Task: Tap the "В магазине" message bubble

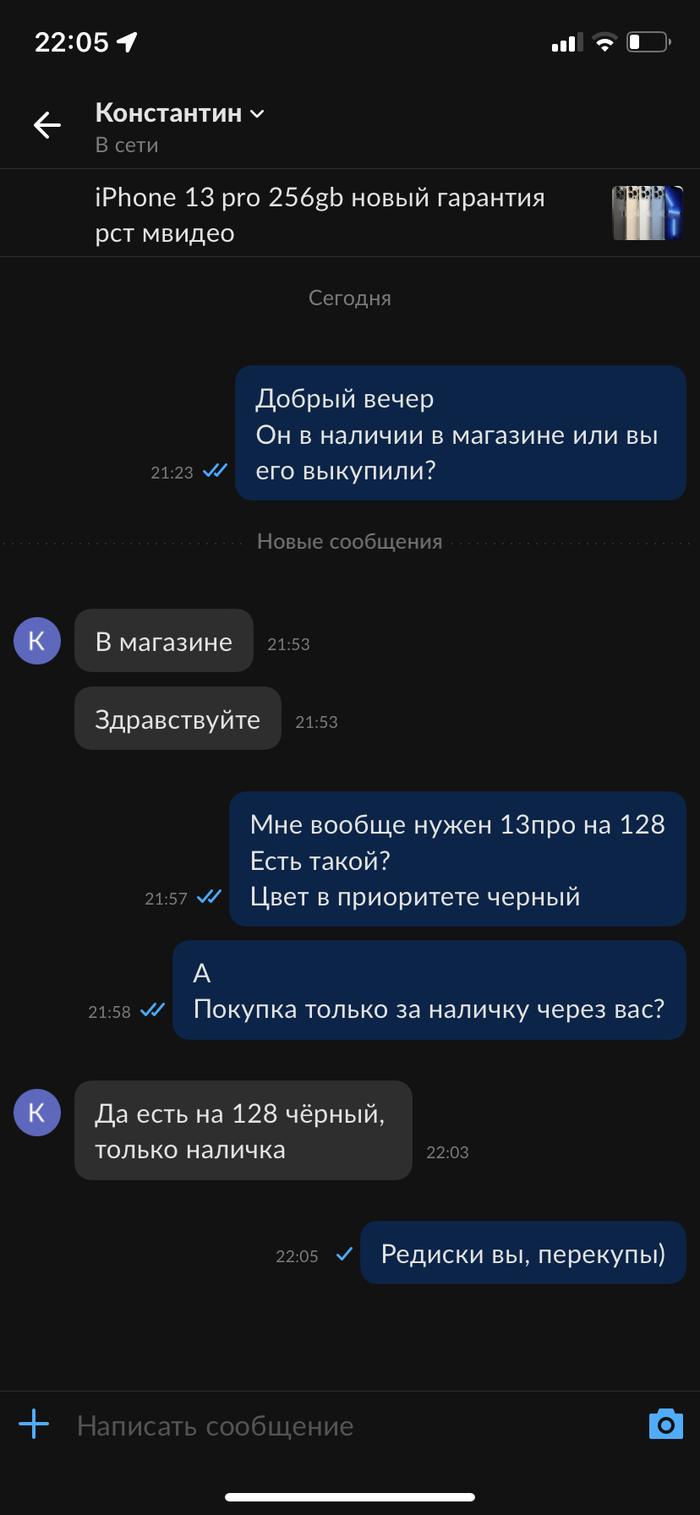Action: pos(164,640)
